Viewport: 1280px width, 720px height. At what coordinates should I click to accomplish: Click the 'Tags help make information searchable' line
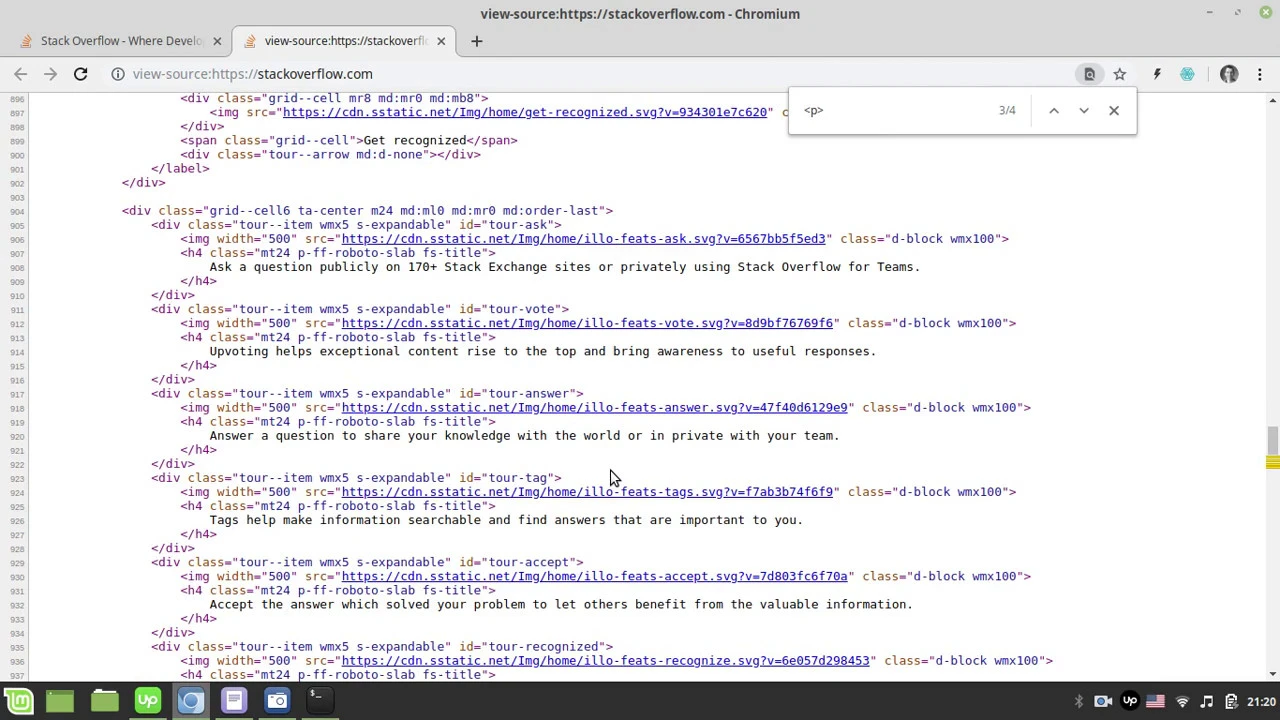pyautogui.click(x=506, y=520)
